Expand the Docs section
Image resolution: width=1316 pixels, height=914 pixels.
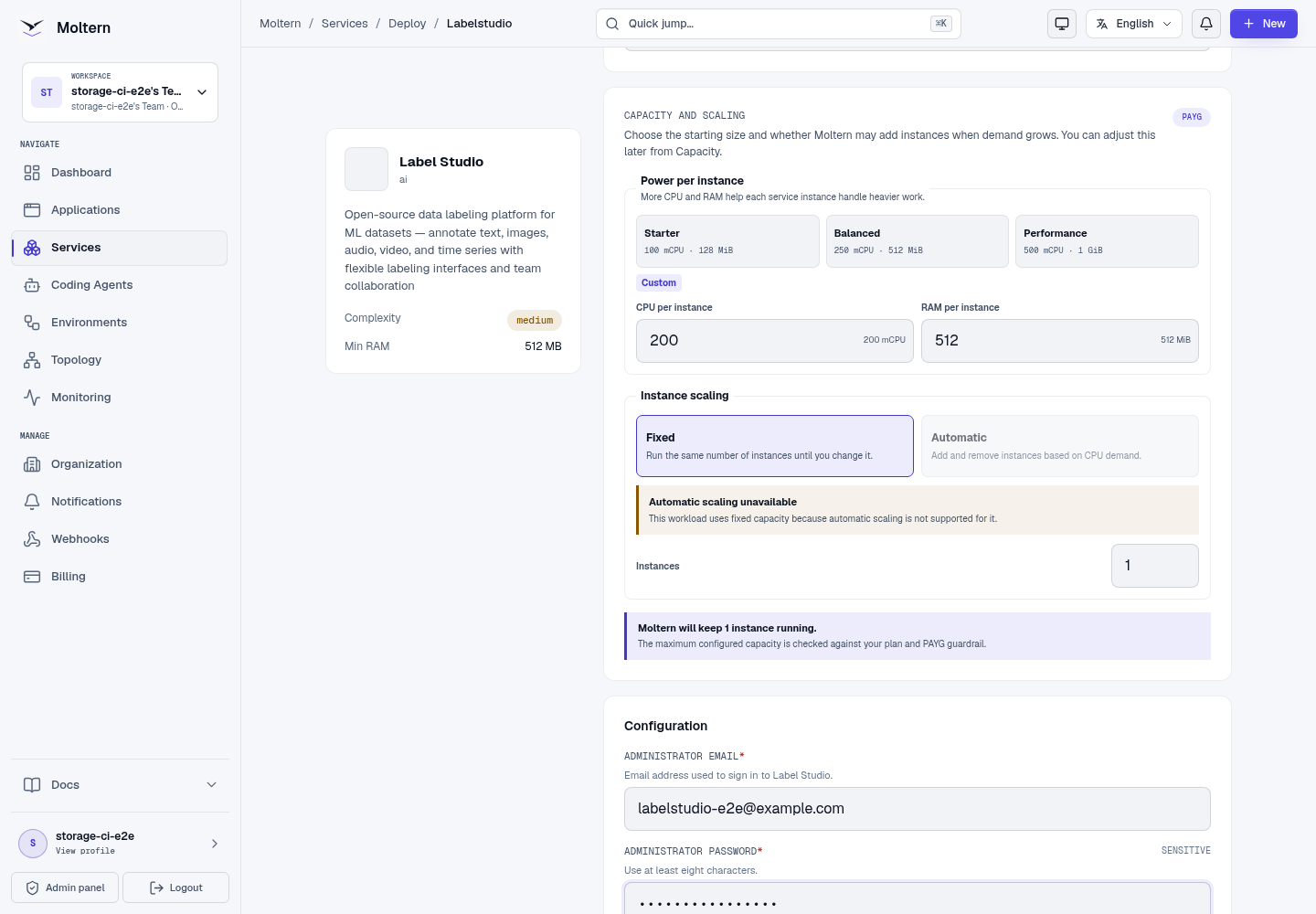(x=120, y=785)
